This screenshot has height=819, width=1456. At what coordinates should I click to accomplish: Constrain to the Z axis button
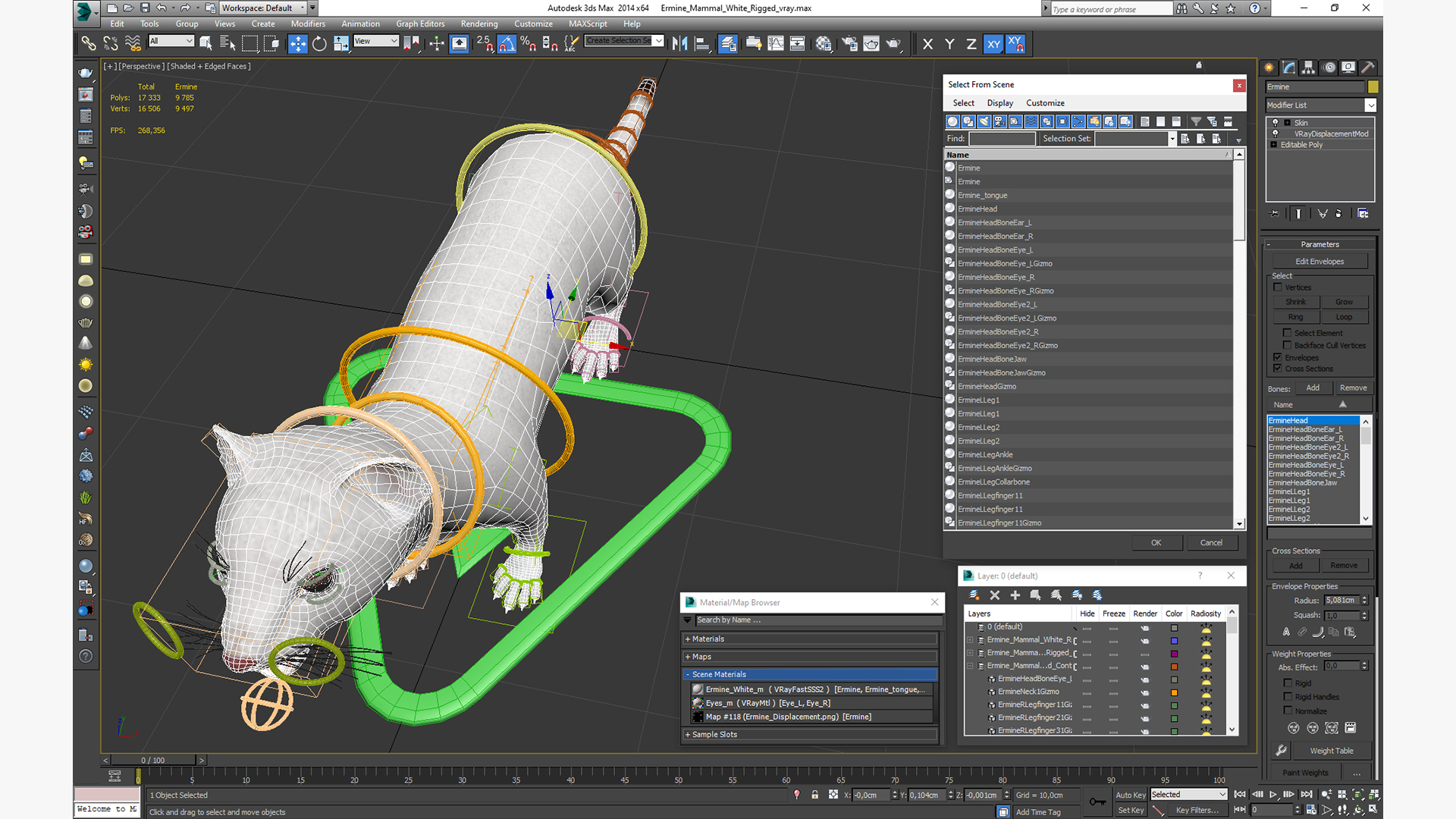click(x=971, y=44)
